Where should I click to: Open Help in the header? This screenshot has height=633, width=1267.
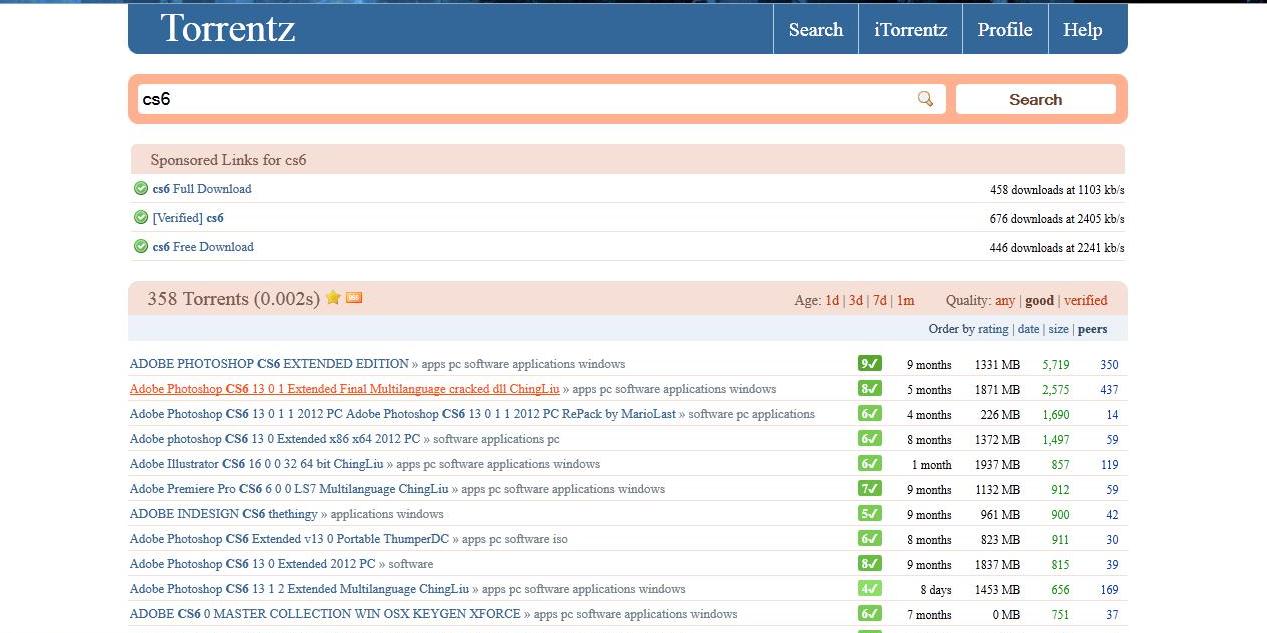1082,29
